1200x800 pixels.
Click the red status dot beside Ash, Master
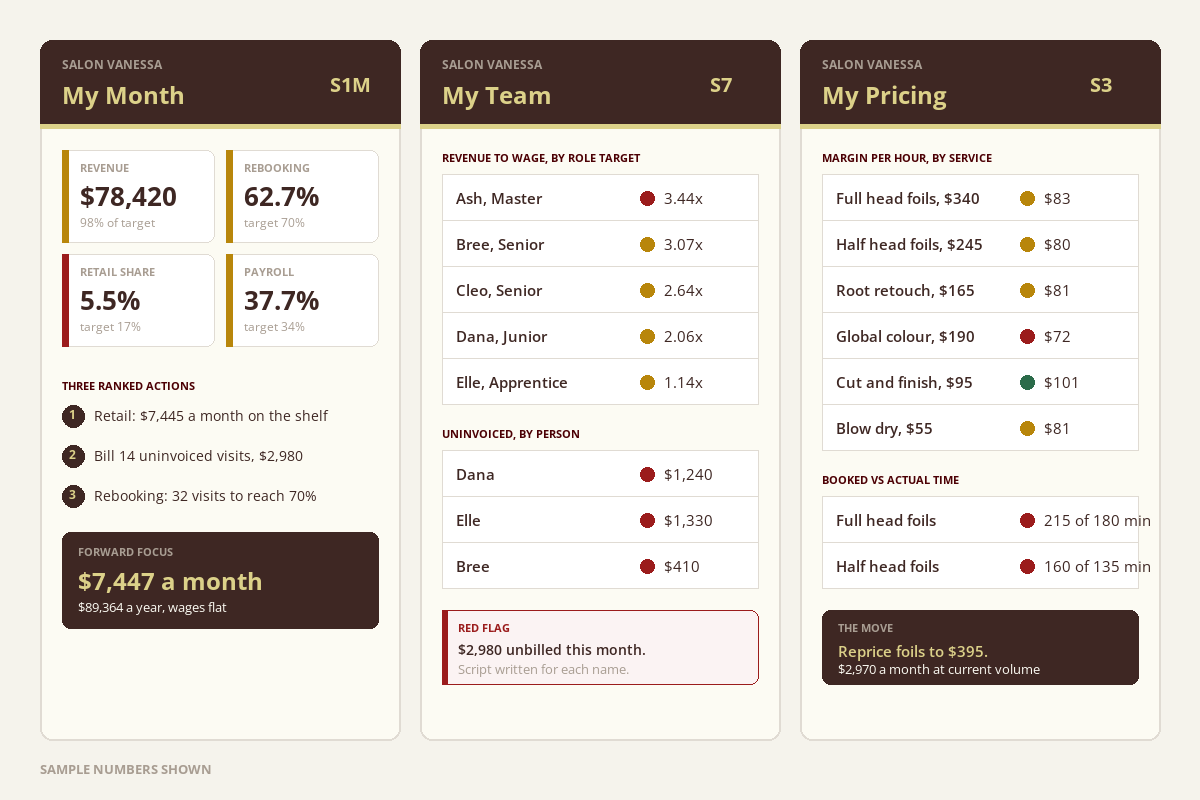point(647,198)
